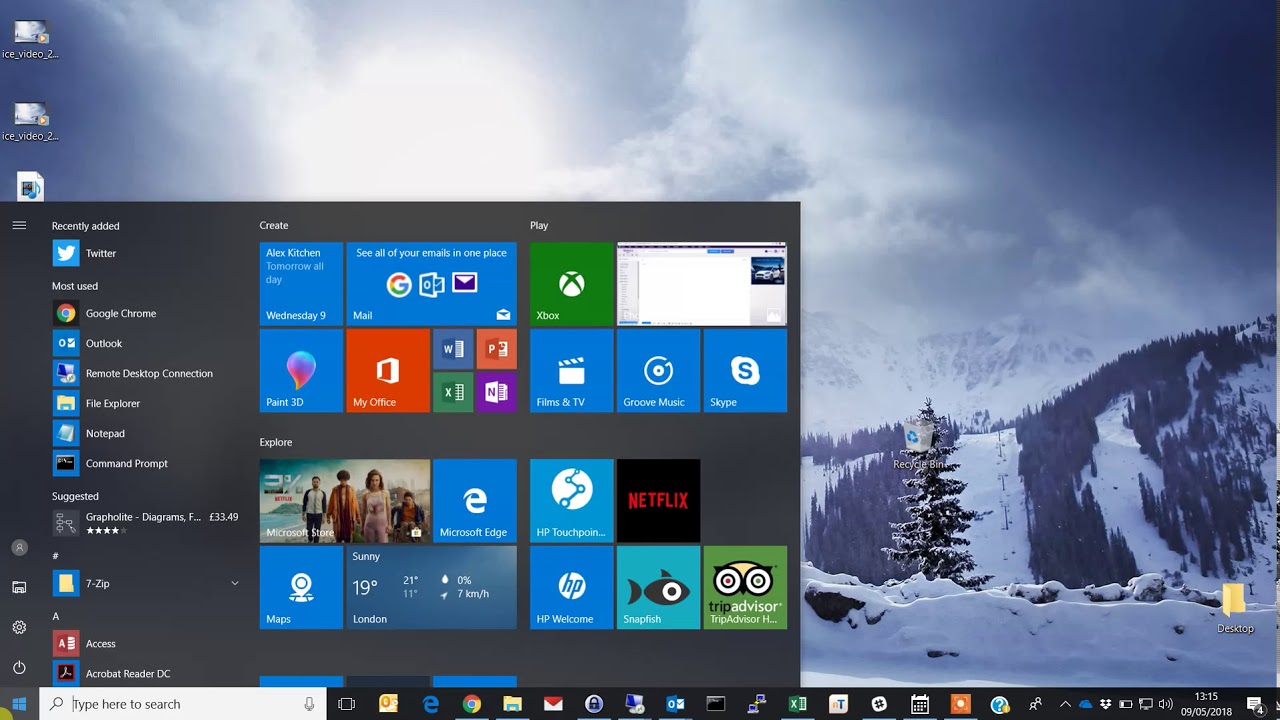Open Twitter from the Recently added list
Image resolution: width=1280 pixels, height=720 pixels.
point(145,253)
